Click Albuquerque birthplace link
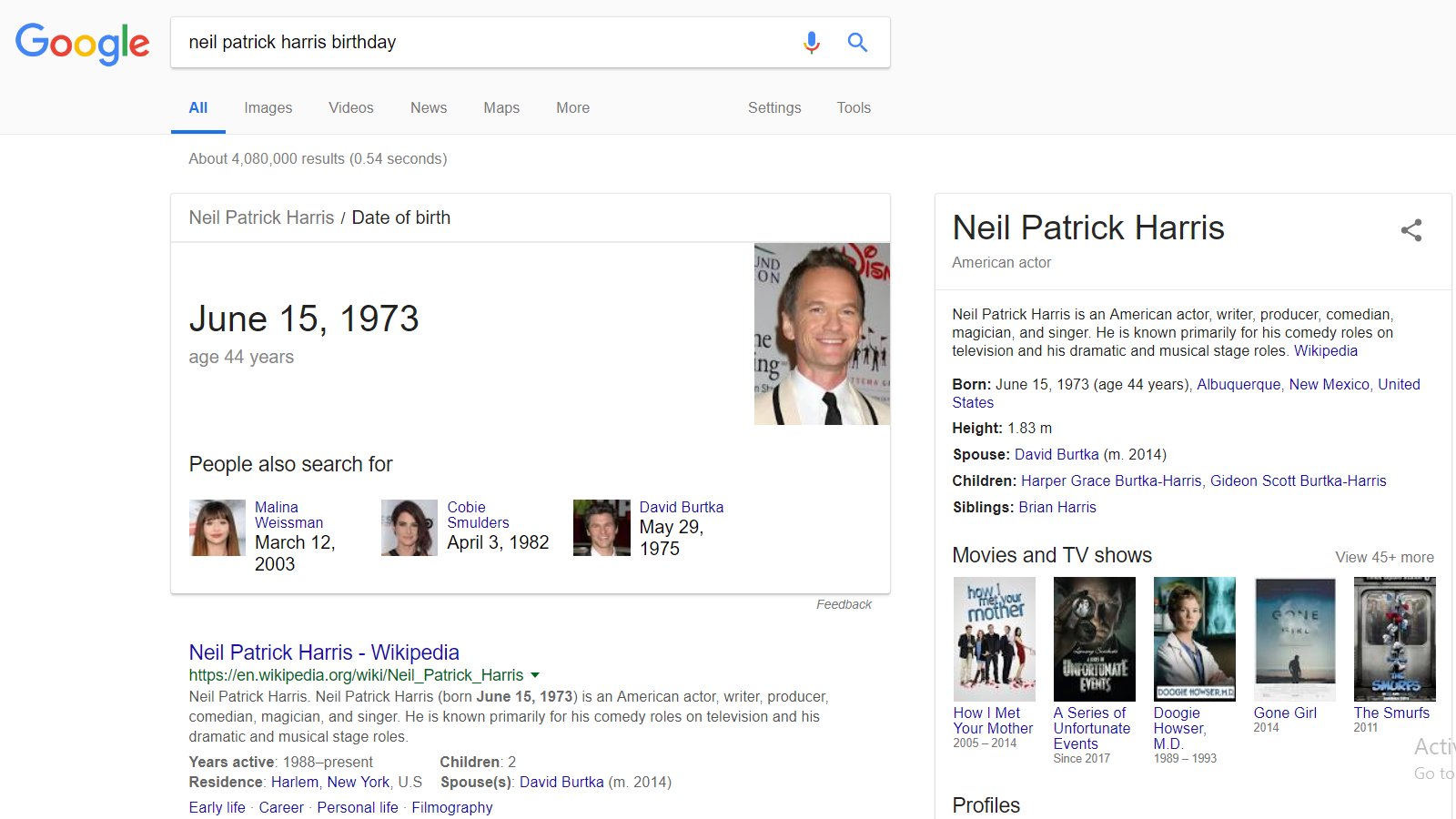1456x819 pixels. (1239, 384)
